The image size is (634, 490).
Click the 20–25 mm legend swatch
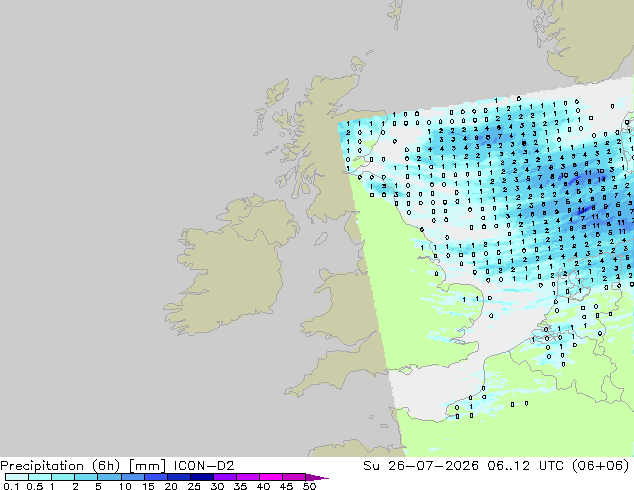[179, 477]
